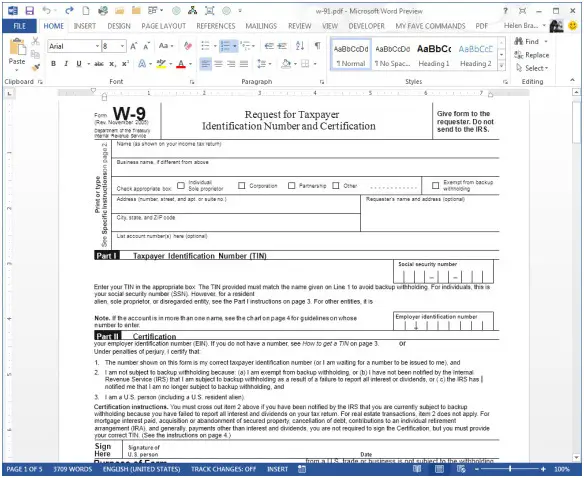Check the Corporation checkbox on the form
This screenshot has width=584, height=478.
242,186
